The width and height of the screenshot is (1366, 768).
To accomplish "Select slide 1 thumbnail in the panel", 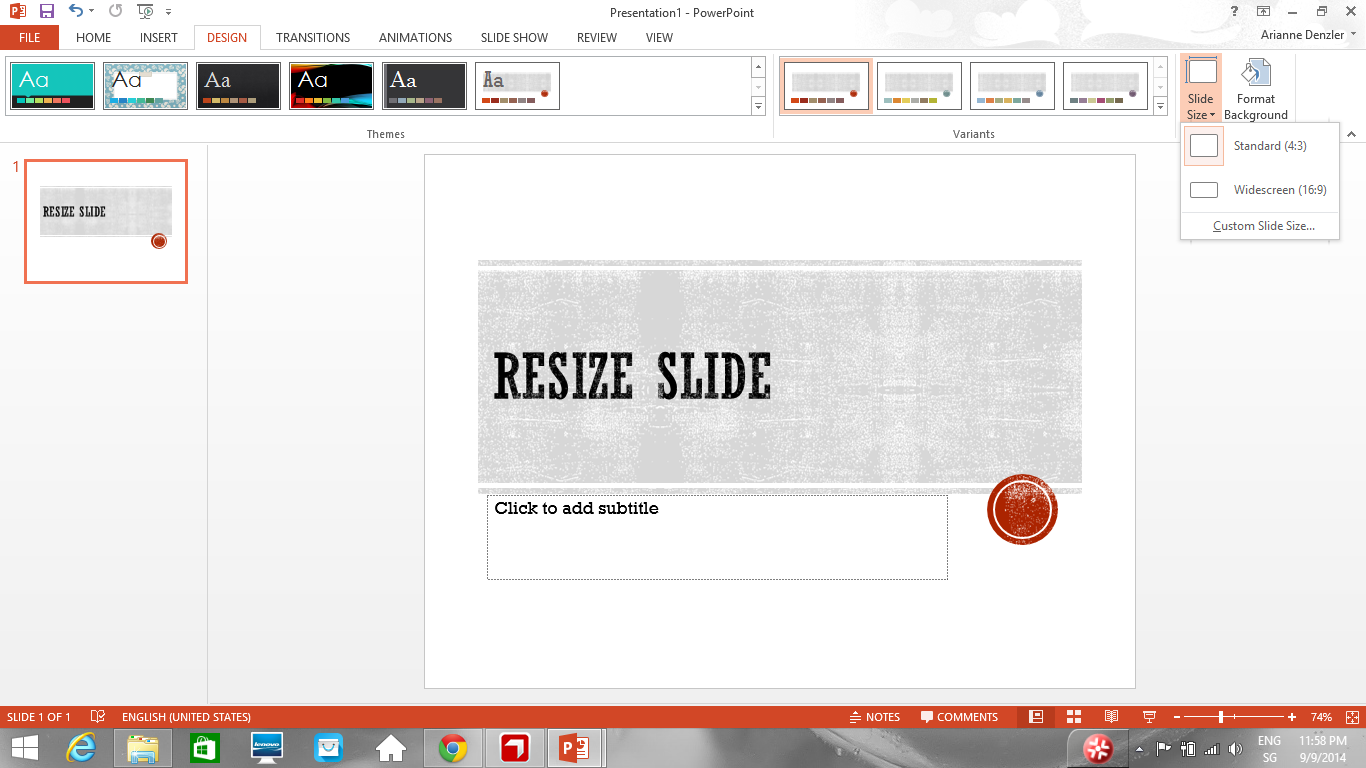I will point(106,221).
